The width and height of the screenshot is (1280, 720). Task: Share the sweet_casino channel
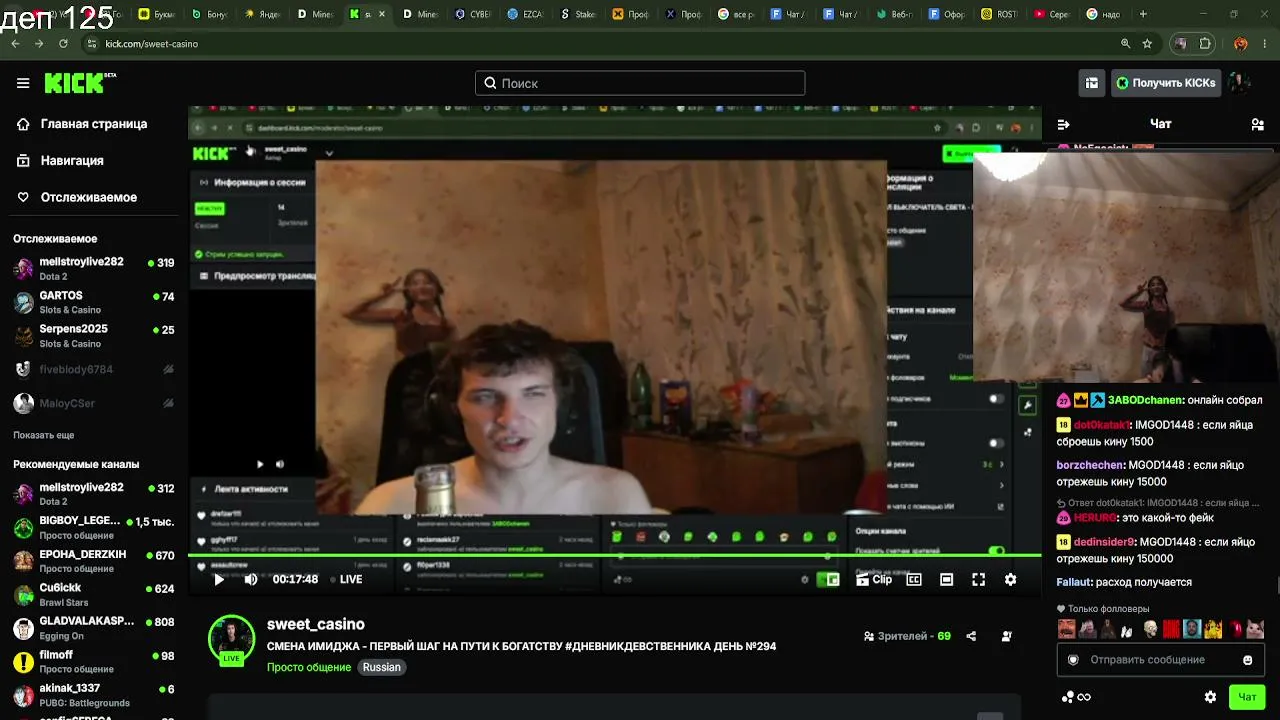(971, 636)
